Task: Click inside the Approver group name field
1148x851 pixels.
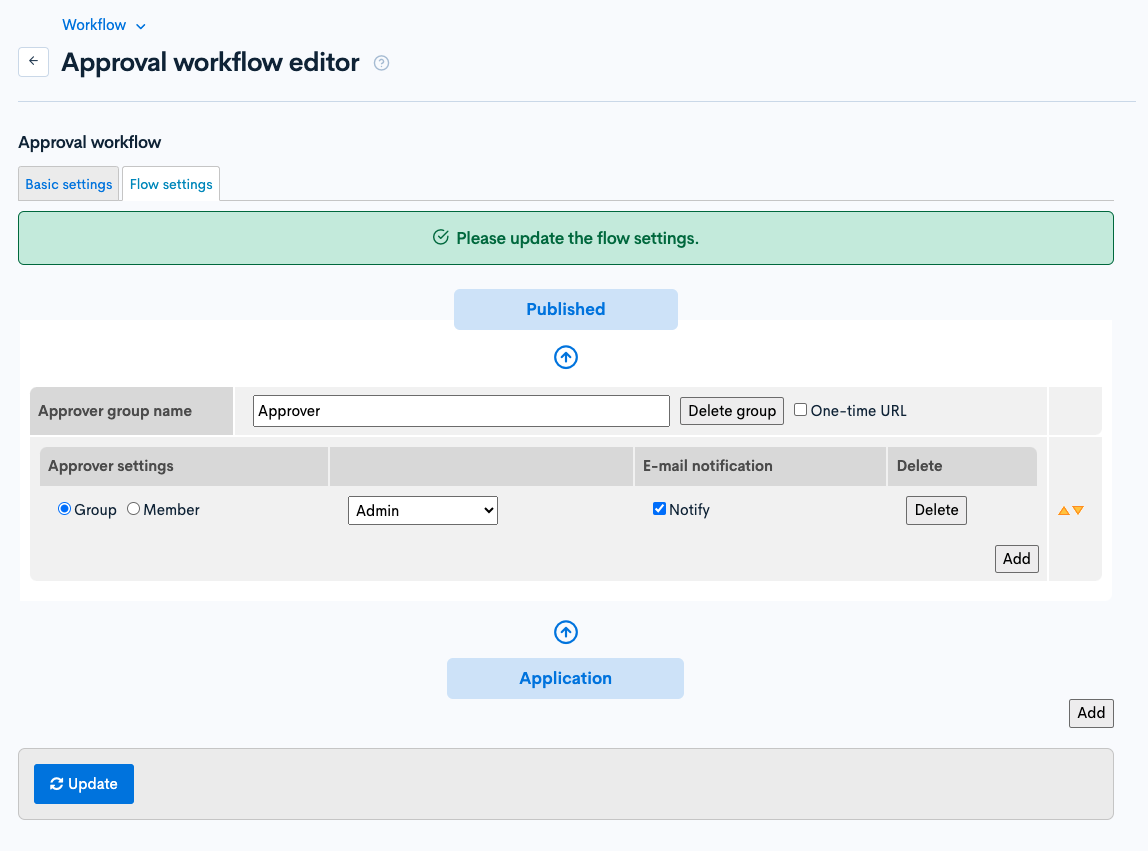Action: click(460, 410)
